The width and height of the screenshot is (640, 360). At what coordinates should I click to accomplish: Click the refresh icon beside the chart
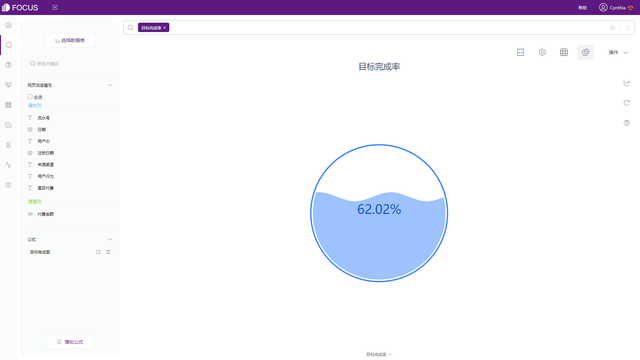pos(627,103)
